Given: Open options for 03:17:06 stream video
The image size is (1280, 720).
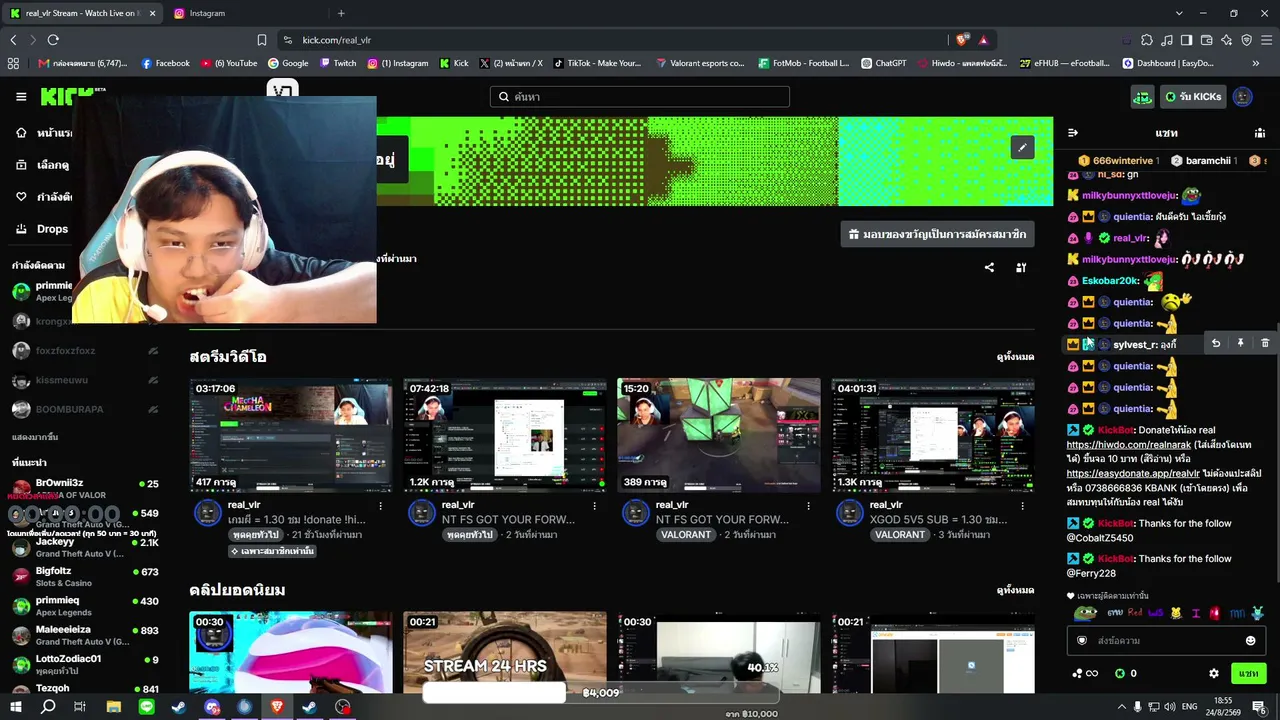Looking at the screenshot, I should click(381, 506).
